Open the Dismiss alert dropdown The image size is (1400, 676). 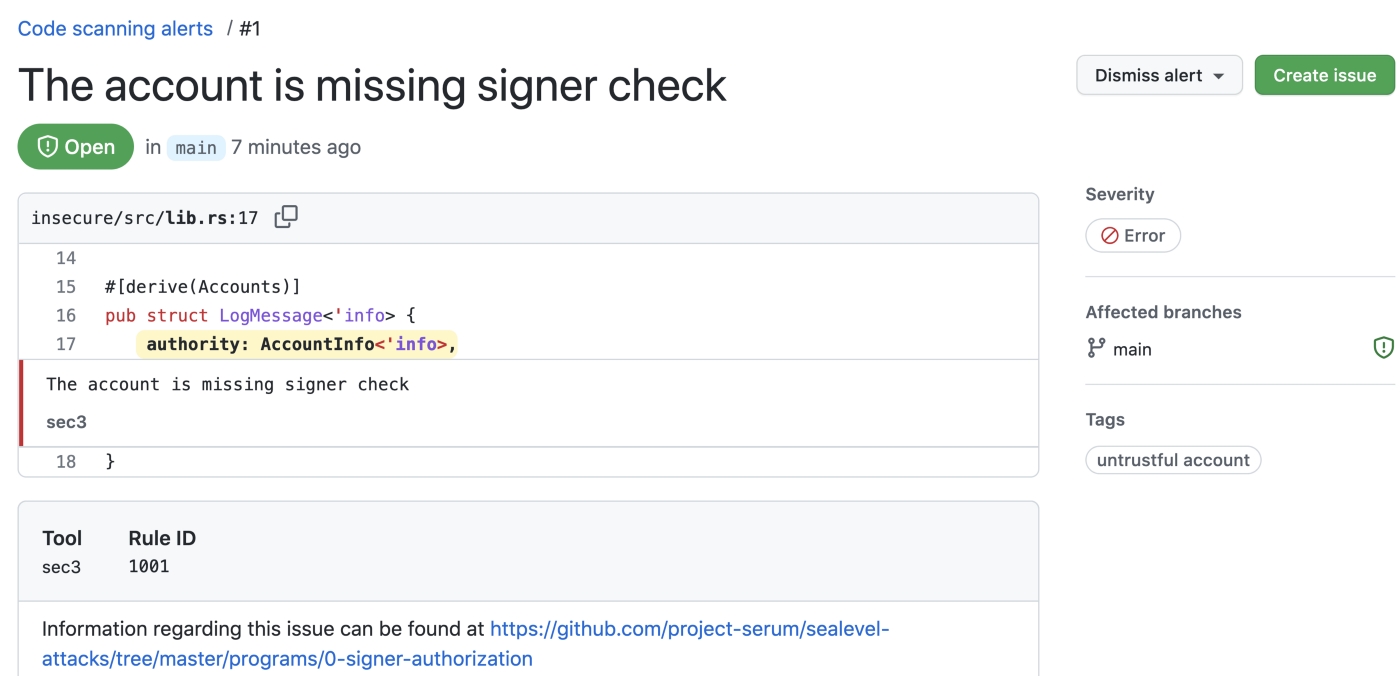pos(1159,75)
